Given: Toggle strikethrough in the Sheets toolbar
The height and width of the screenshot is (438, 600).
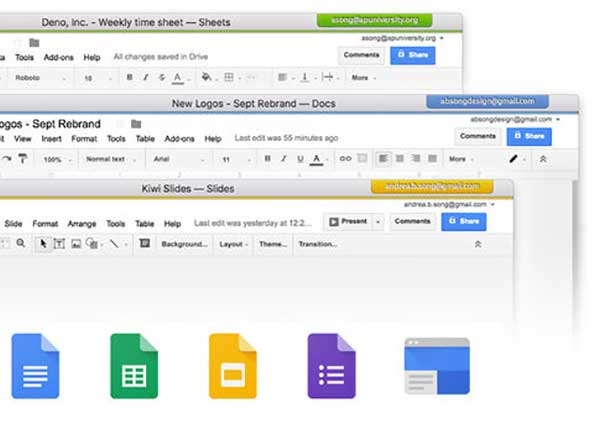Looking at the screenshot, I should click(x=162, y=77).
